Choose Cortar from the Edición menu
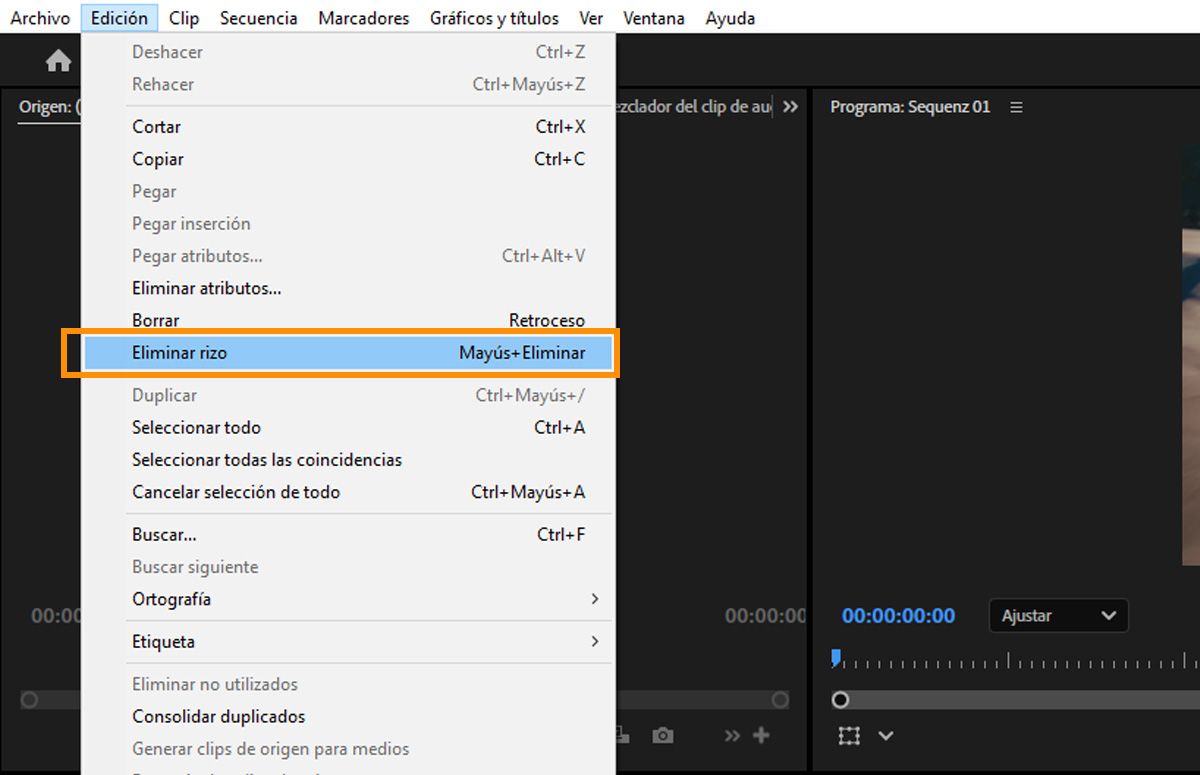 tap(347, 127)
